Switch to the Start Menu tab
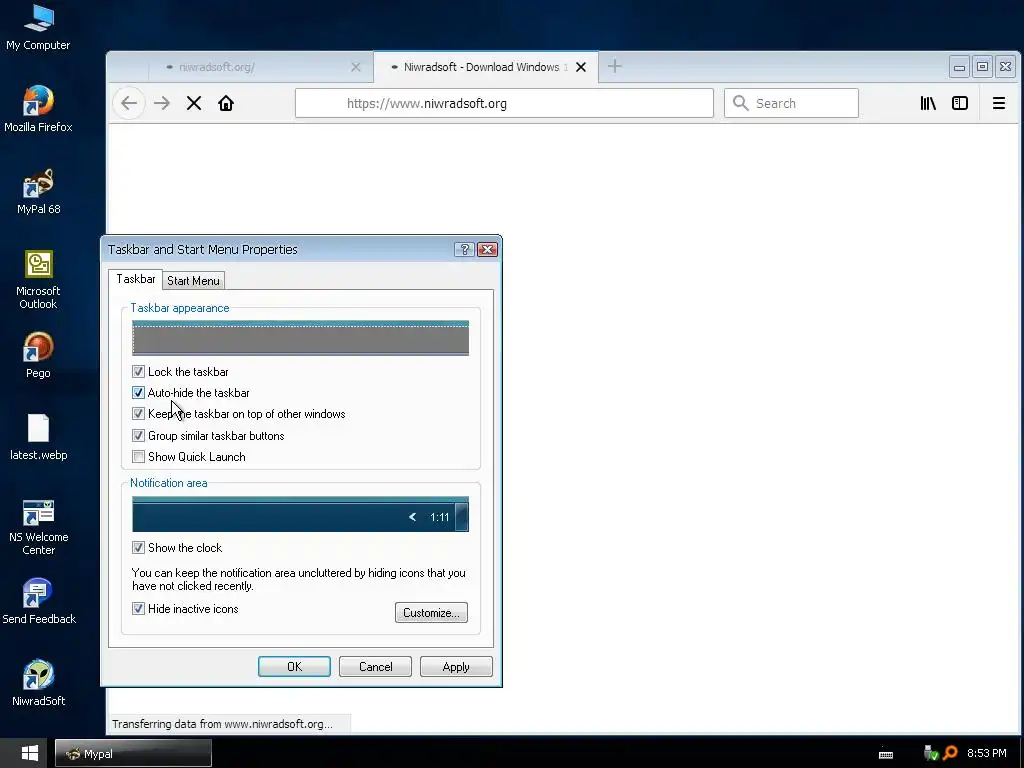 pyautogui.click(x=193, y=281)
